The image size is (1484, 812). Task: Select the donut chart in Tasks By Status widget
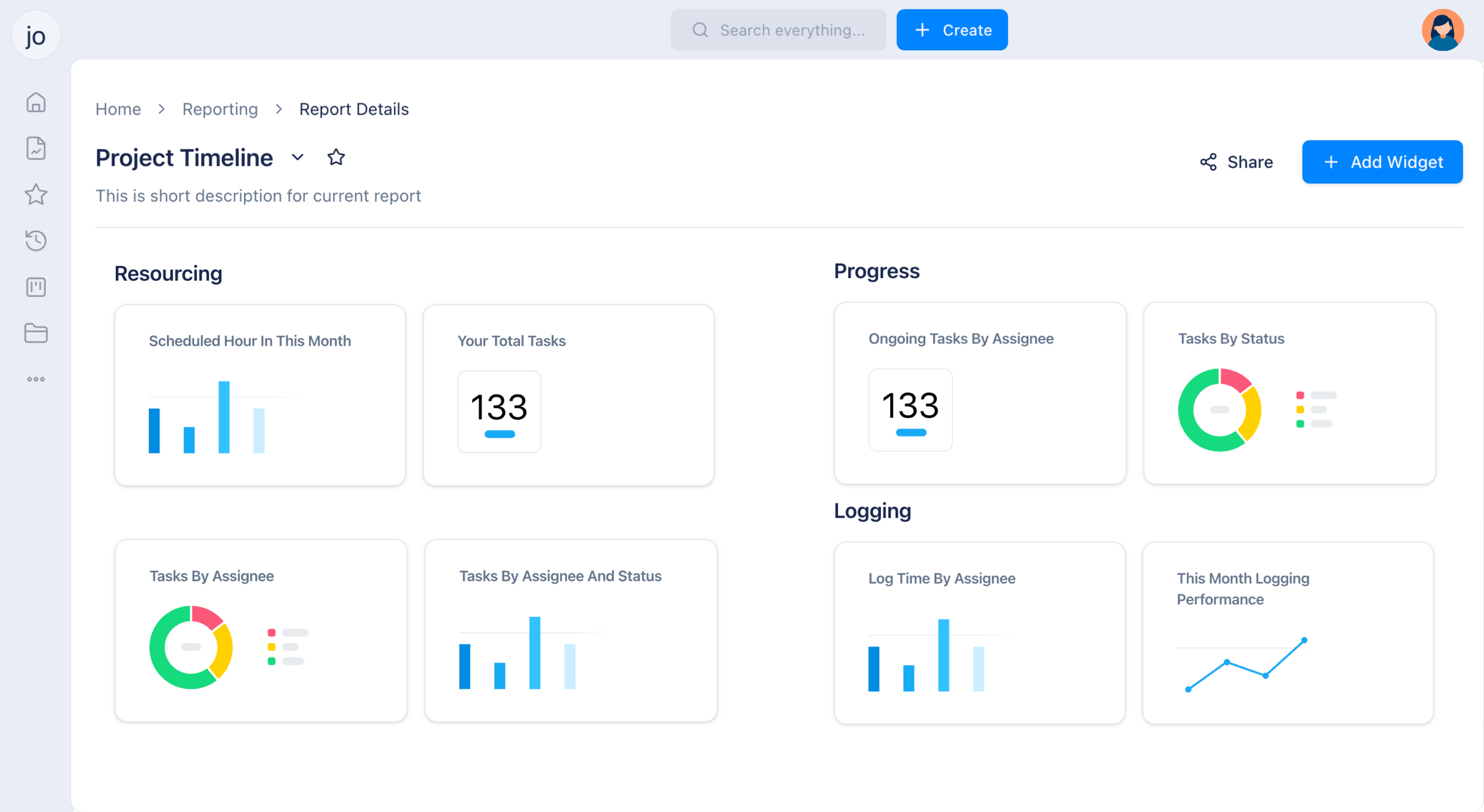[x=1220, y=410]
